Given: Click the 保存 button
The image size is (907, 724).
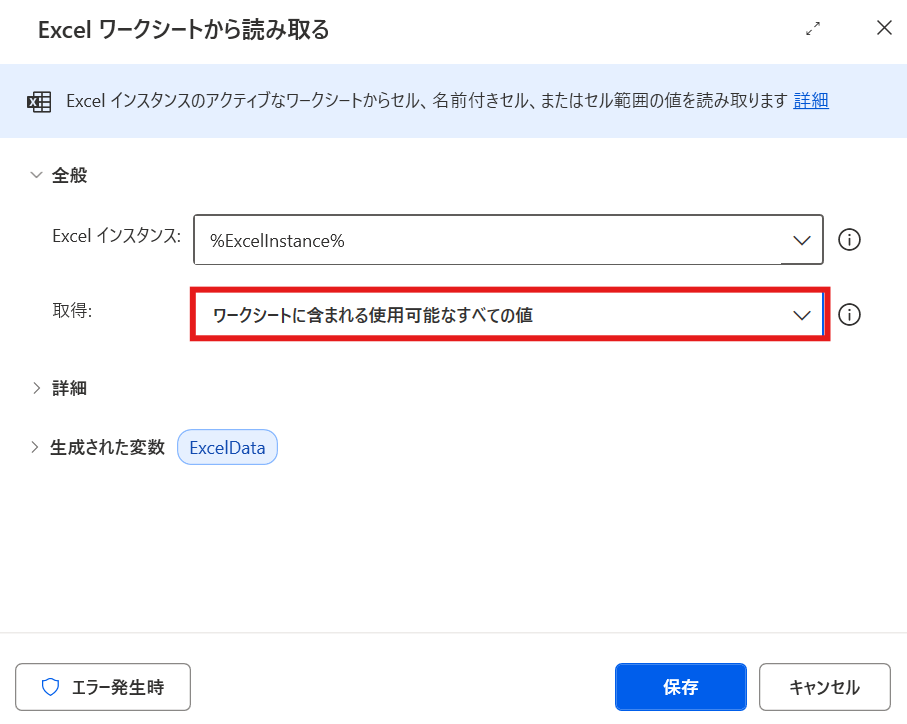Looking at the screenshot, I should pos(681,687).
